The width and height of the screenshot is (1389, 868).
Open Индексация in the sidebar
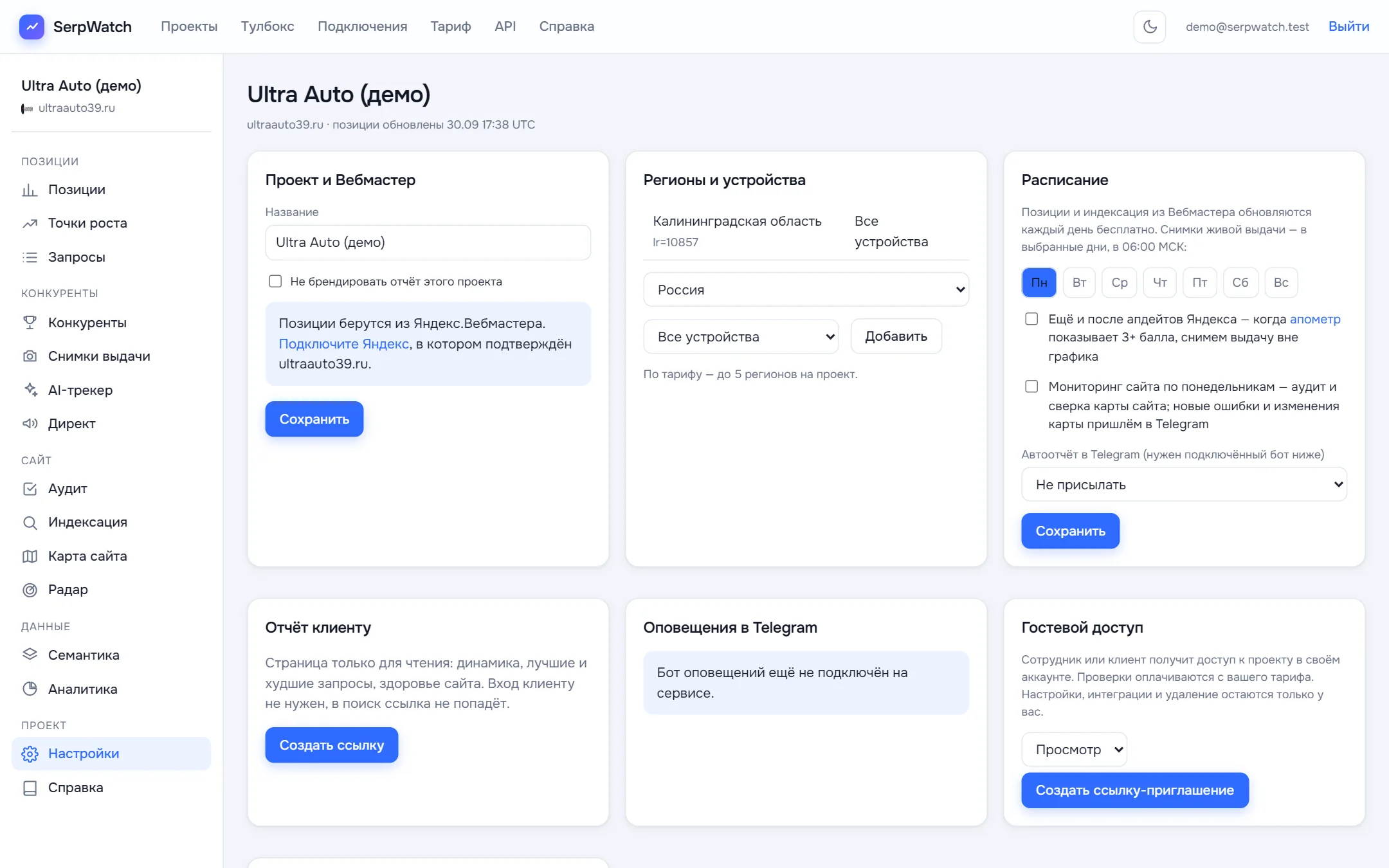(111, 522)
